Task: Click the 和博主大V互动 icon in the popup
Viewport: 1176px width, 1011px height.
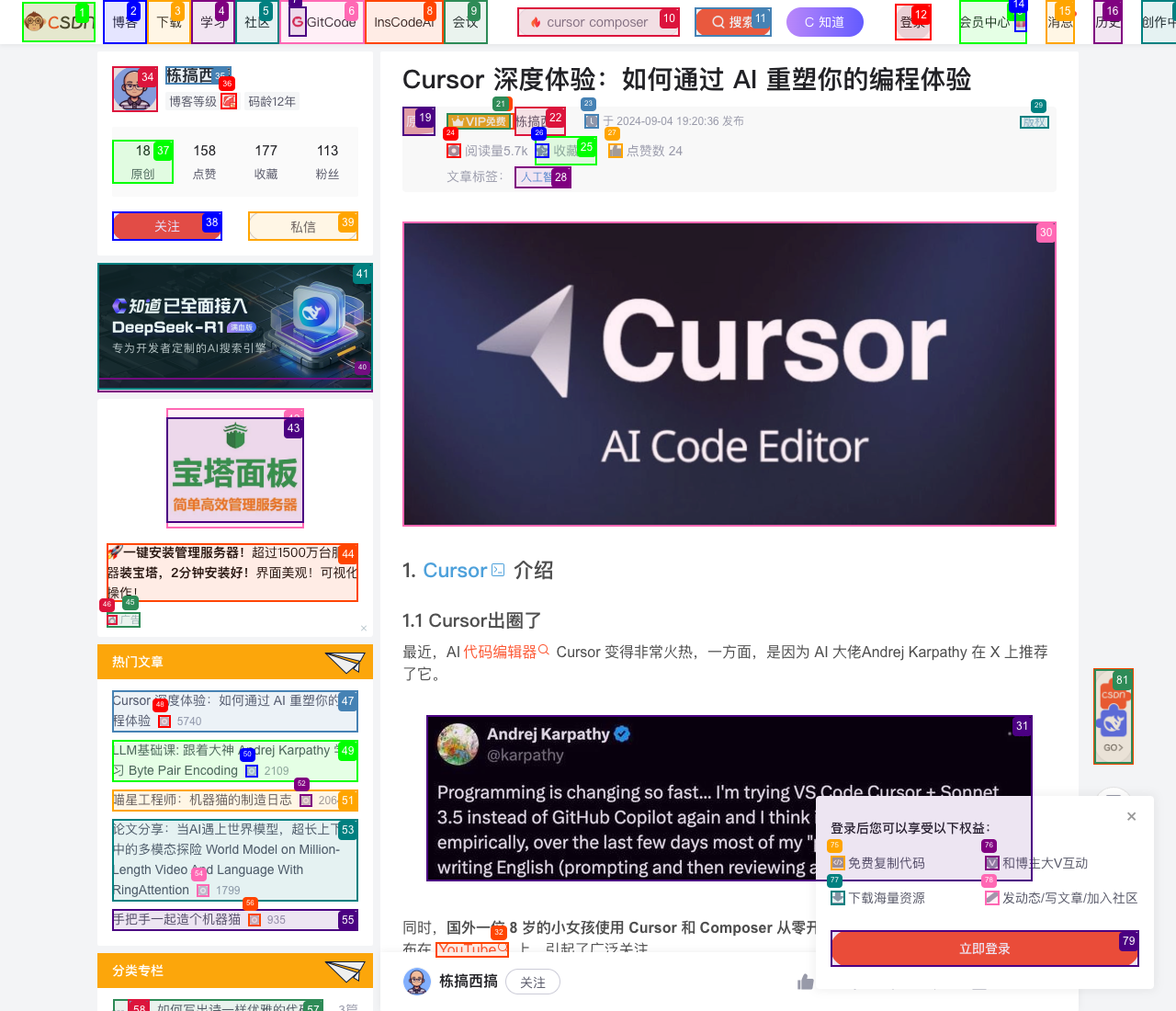Action: [x=992, y=863]
